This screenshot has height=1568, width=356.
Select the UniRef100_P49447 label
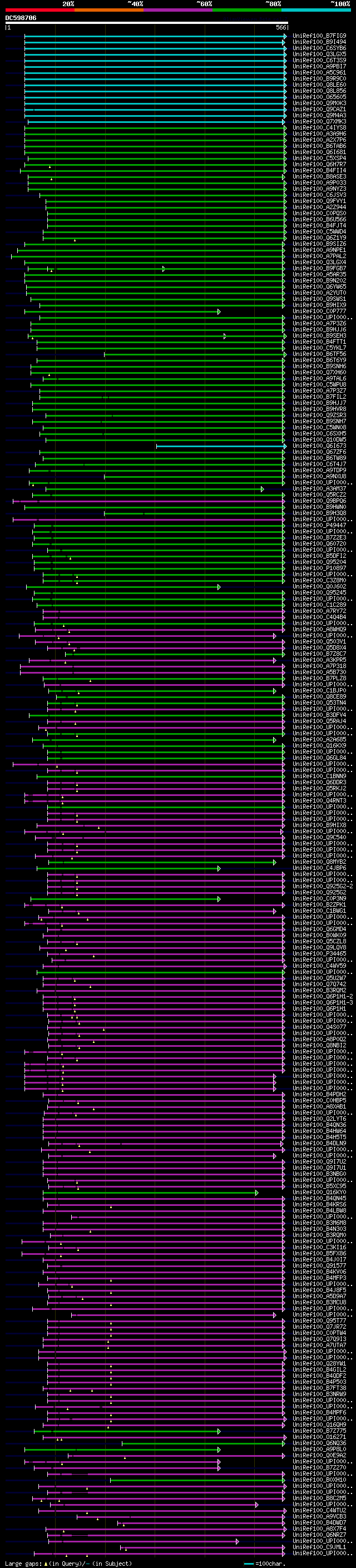(319, 525)
